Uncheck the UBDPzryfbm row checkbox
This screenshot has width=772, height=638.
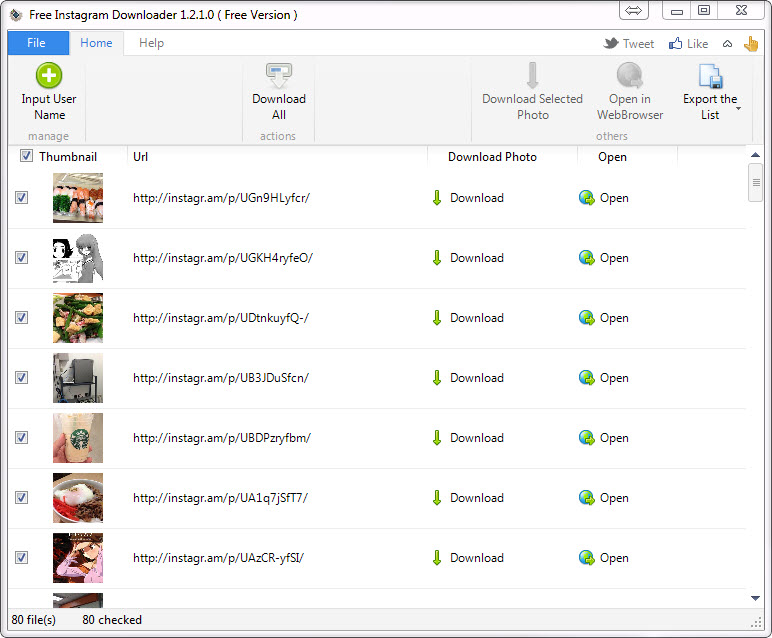pyautogui.click(x=21, y=438)
